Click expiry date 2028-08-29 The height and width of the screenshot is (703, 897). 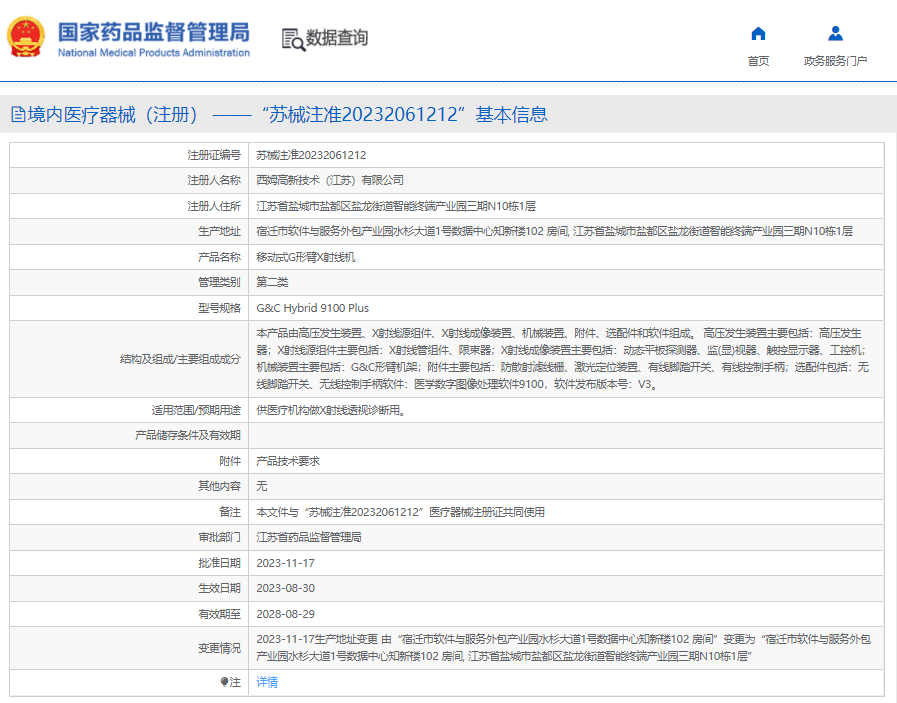(285, 614)
